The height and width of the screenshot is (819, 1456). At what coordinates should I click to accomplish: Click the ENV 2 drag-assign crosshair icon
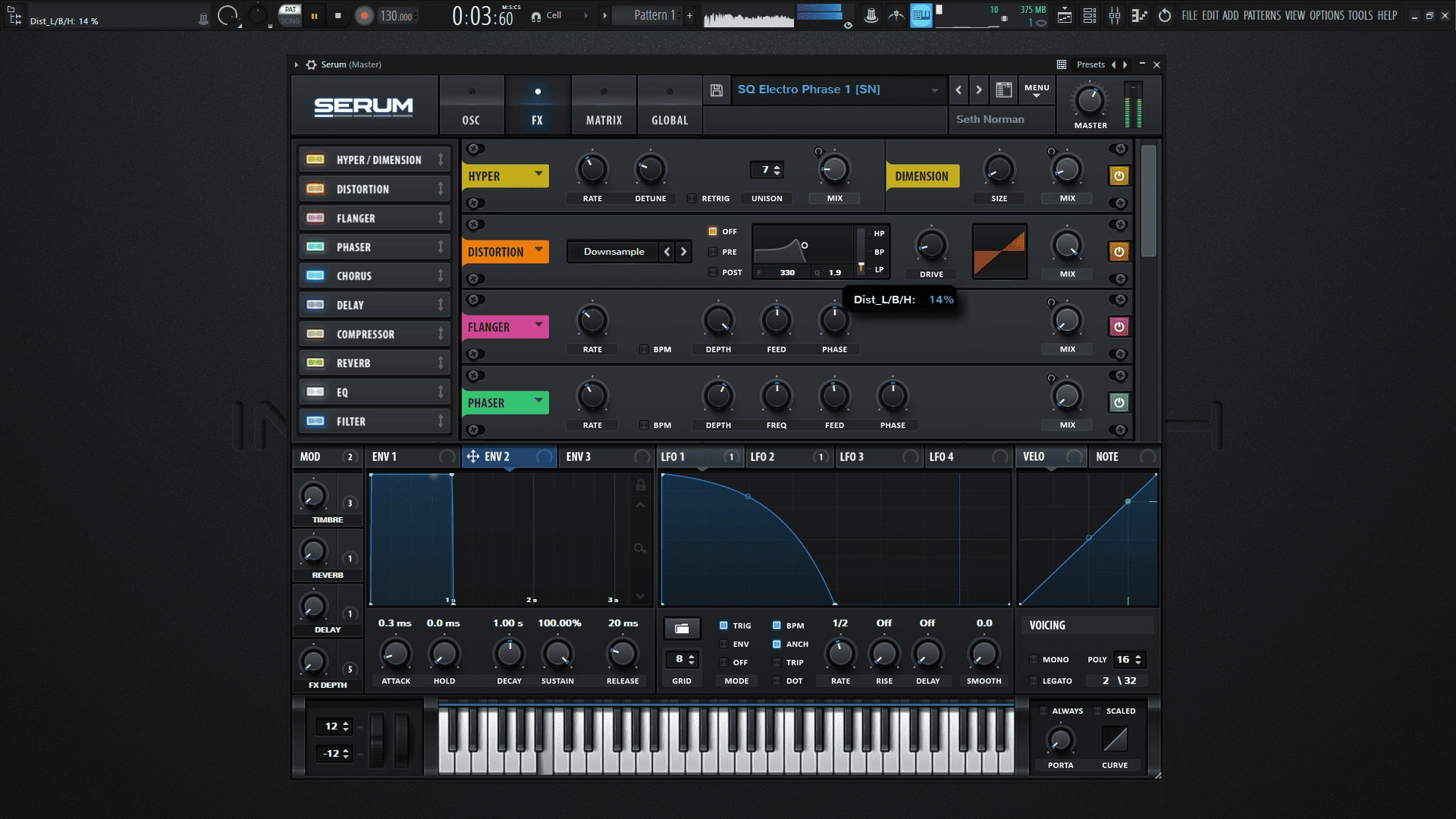472,457
